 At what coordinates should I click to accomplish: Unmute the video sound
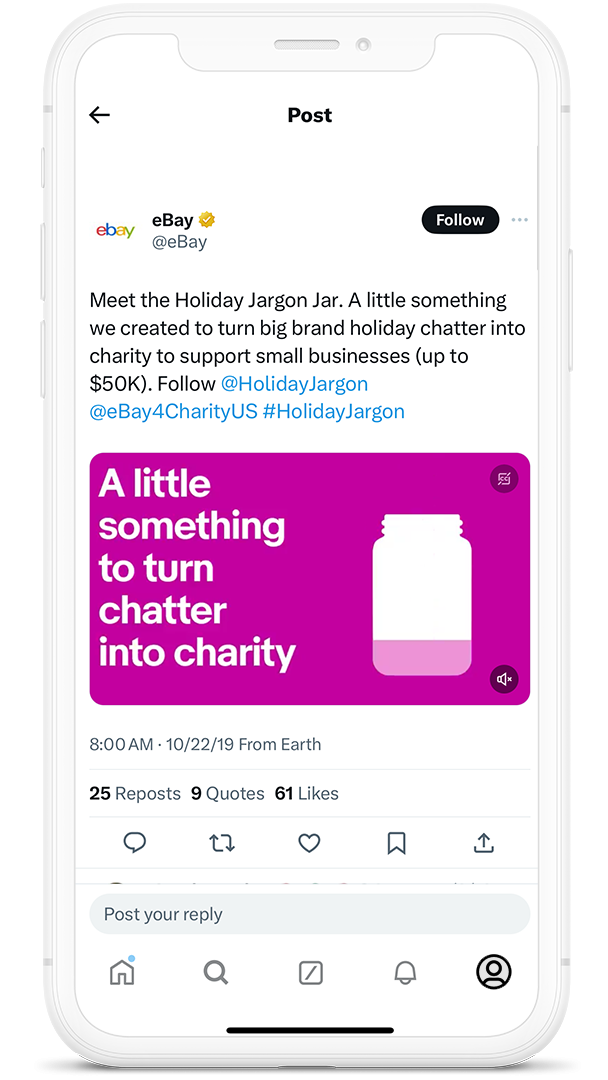click(x=504, y=679)
